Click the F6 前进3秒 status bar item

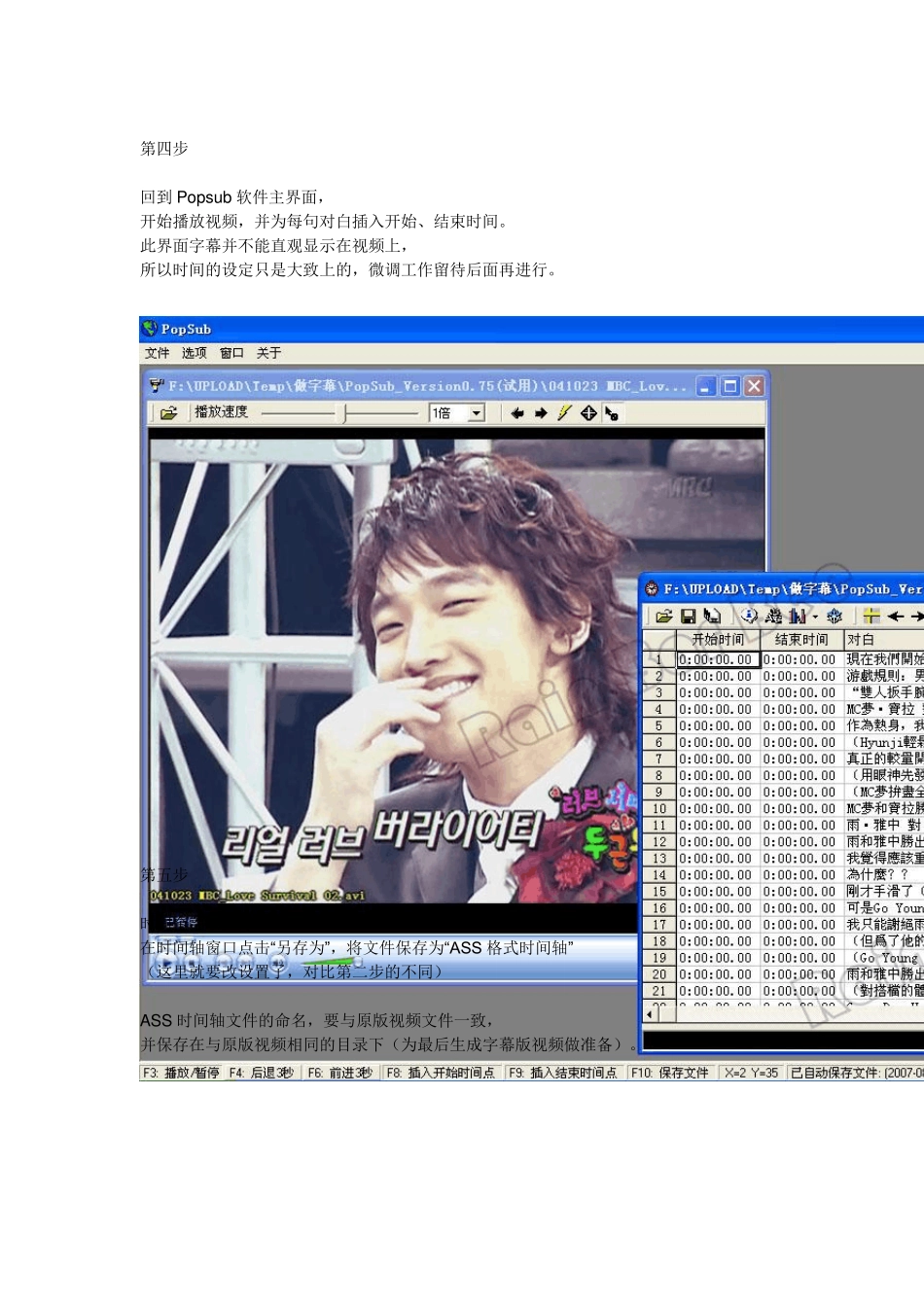pyautogui.click(x=341, y=1073)
